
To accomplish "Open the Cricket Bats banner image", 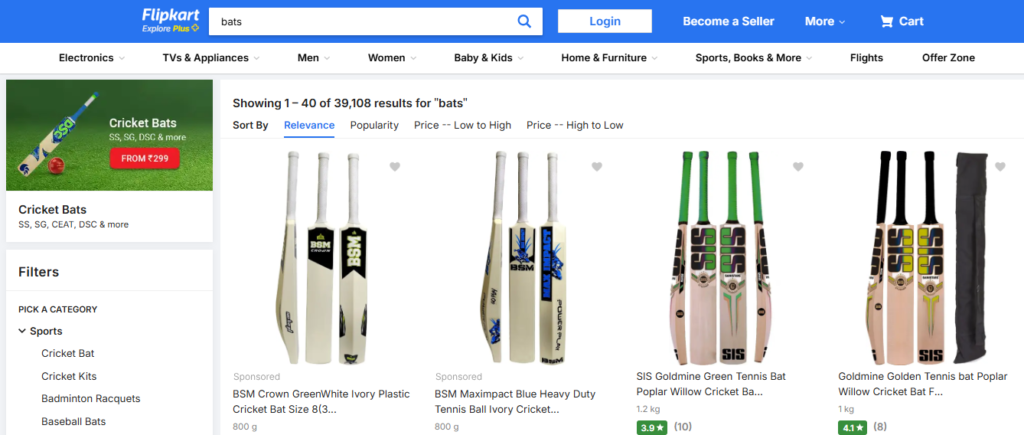I will pyautogui.click(x=109, y=135).
